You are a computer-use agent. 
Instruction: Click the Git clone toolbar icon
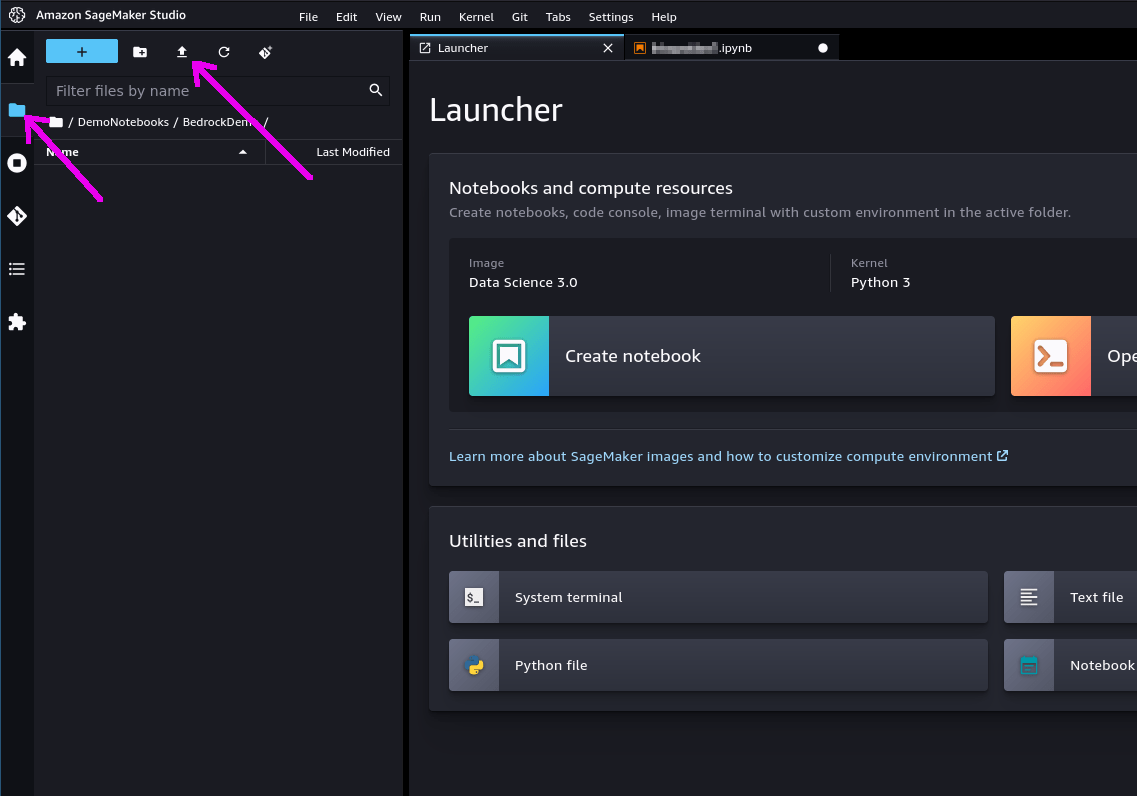point(265,51)
